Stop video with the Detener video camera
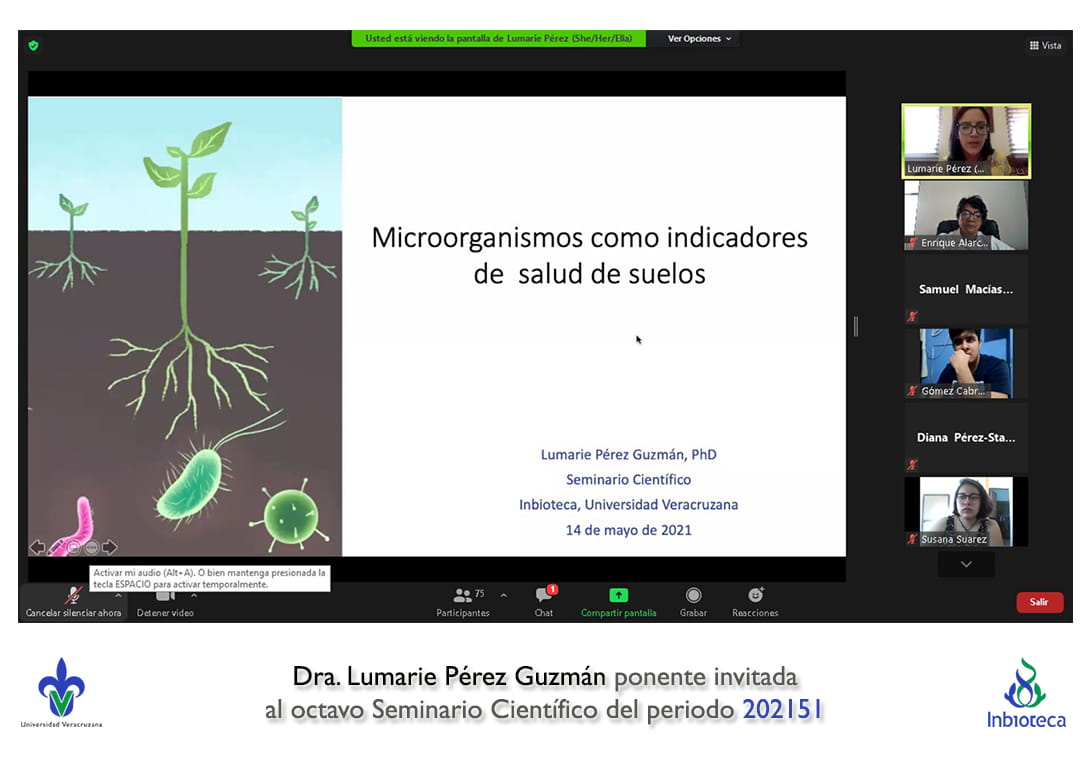The height and width of the screenshot is (760, 1090). 165,597
